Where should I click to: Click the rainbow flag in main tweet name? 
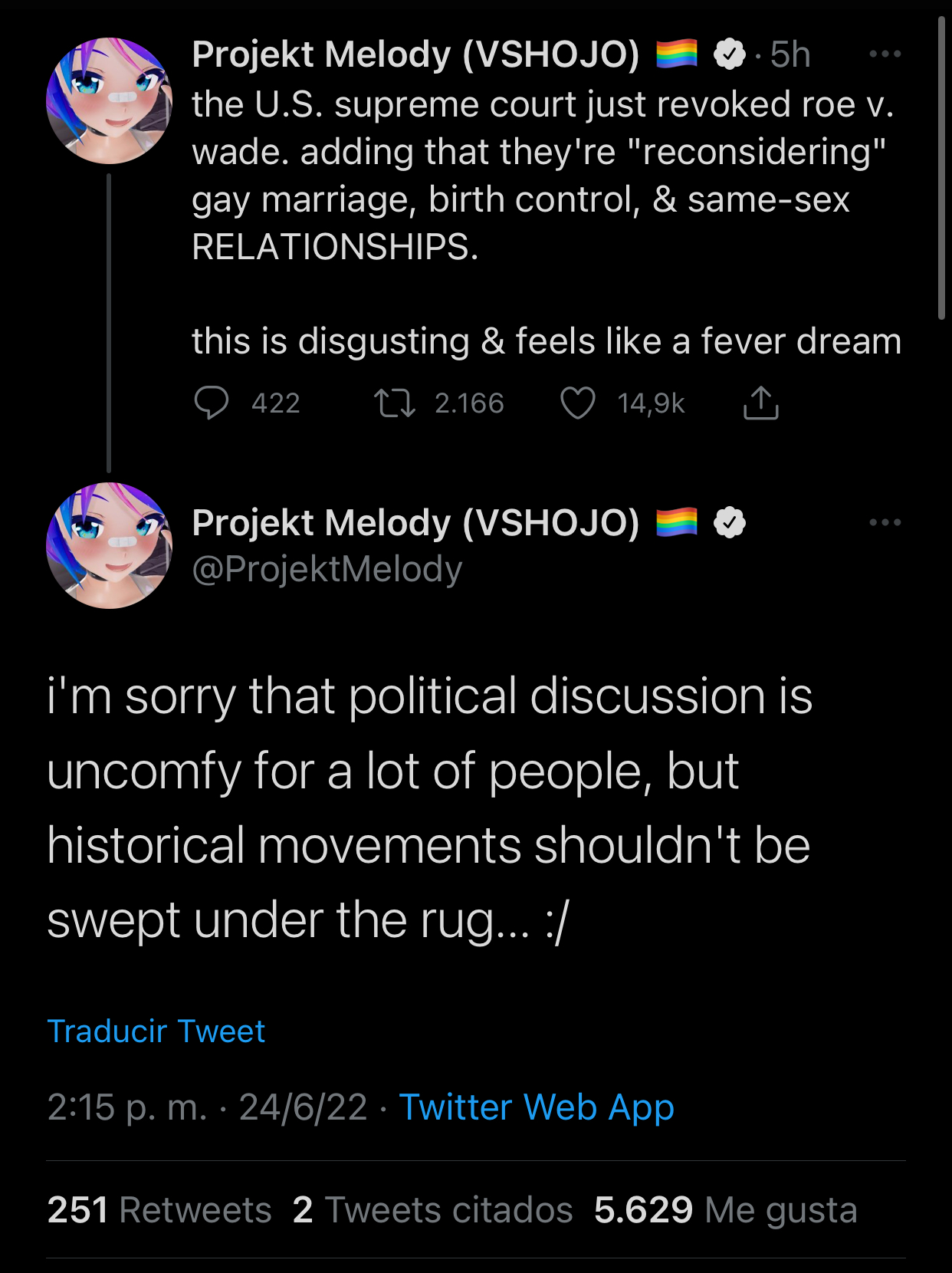677,522
